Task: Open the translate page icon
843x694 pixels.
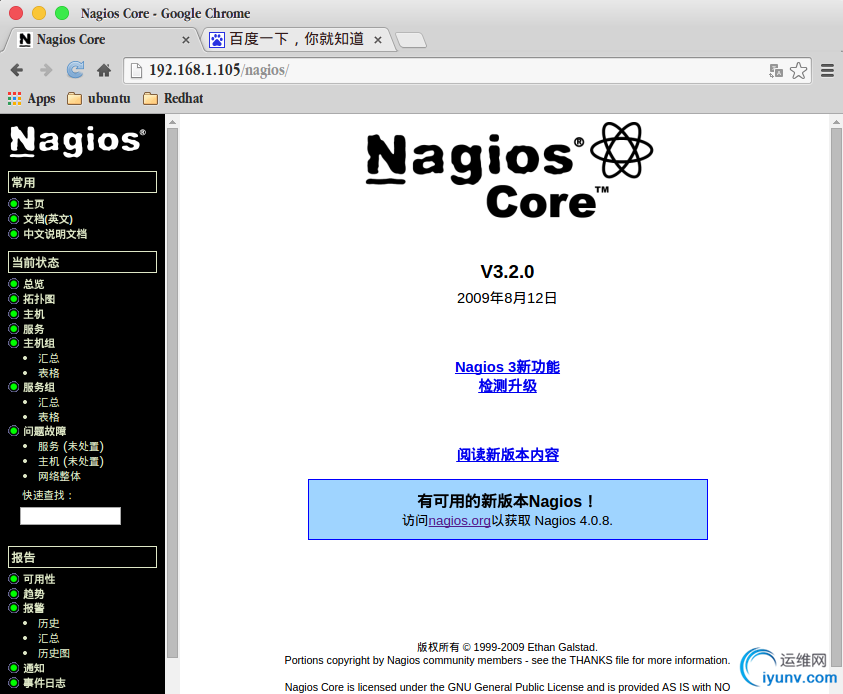Action: [x=776, y=70]
